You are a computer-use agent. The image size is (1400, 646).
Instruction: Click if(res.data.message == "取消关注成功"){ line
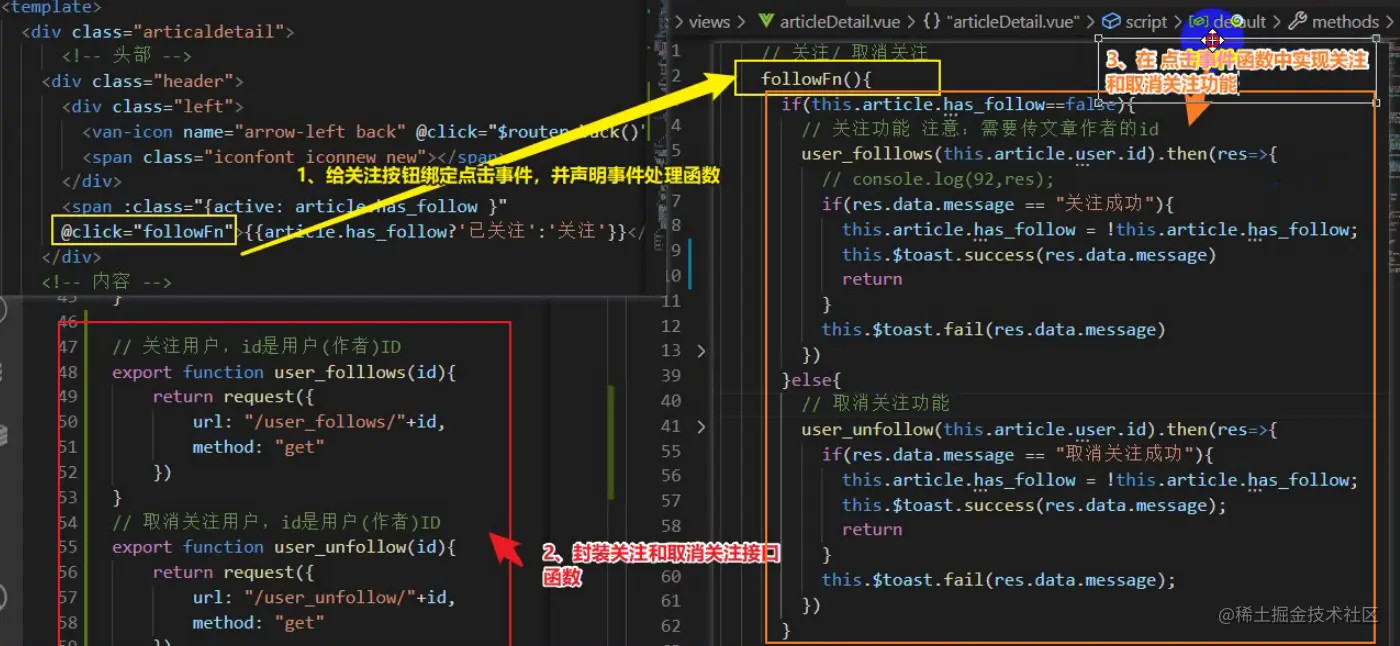1017,454
